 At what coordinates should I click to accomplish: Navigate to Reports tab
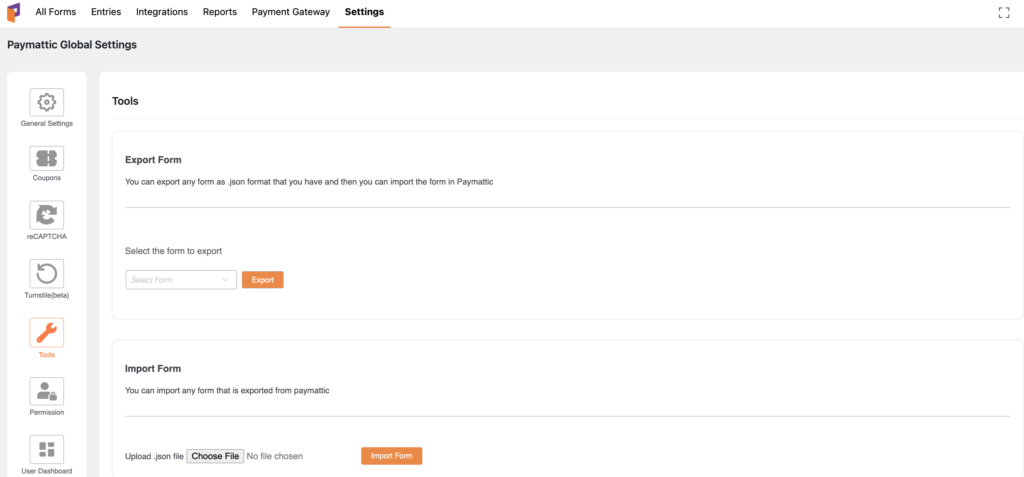tap(218, 12)
